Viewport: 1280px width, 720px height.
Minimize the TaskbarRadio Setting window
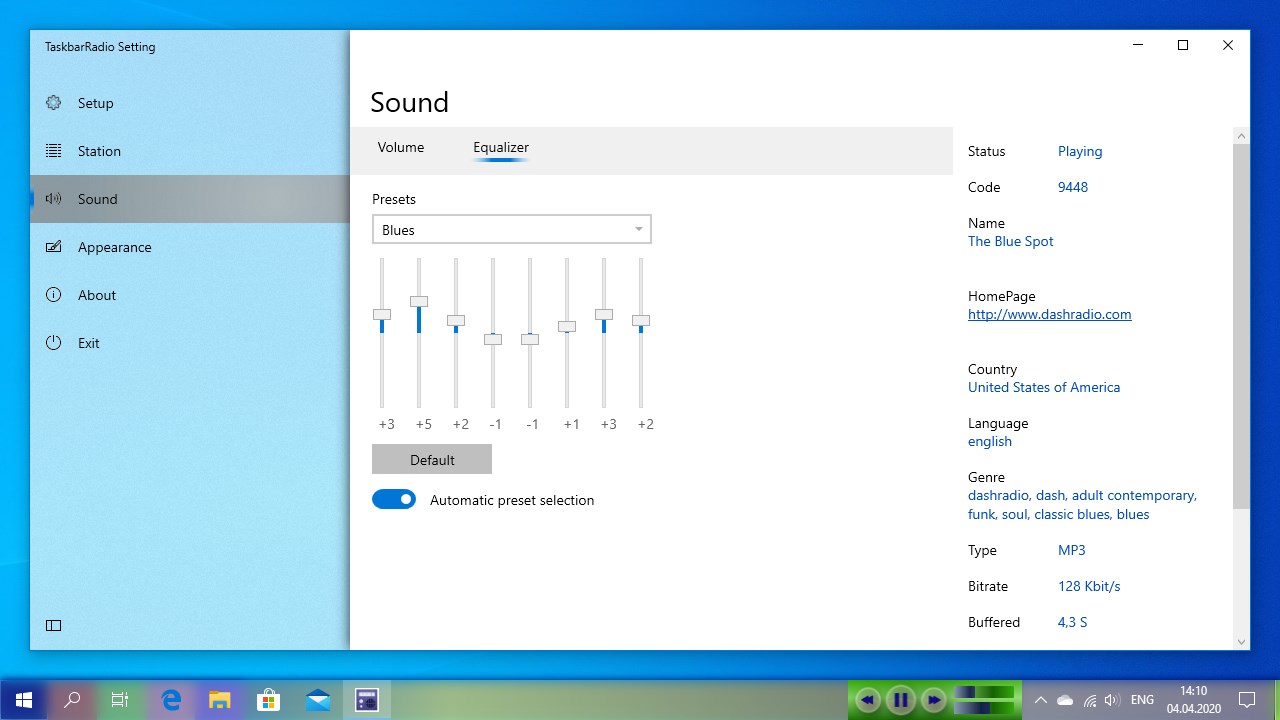[1138, 45]
